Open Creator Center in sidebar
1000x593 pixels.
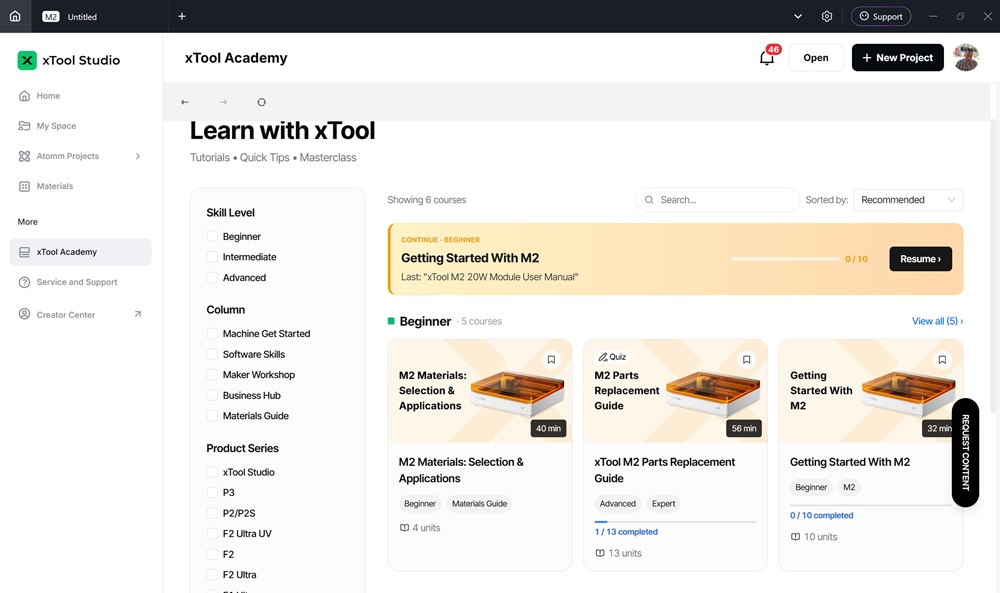click(x=80, y=314)
